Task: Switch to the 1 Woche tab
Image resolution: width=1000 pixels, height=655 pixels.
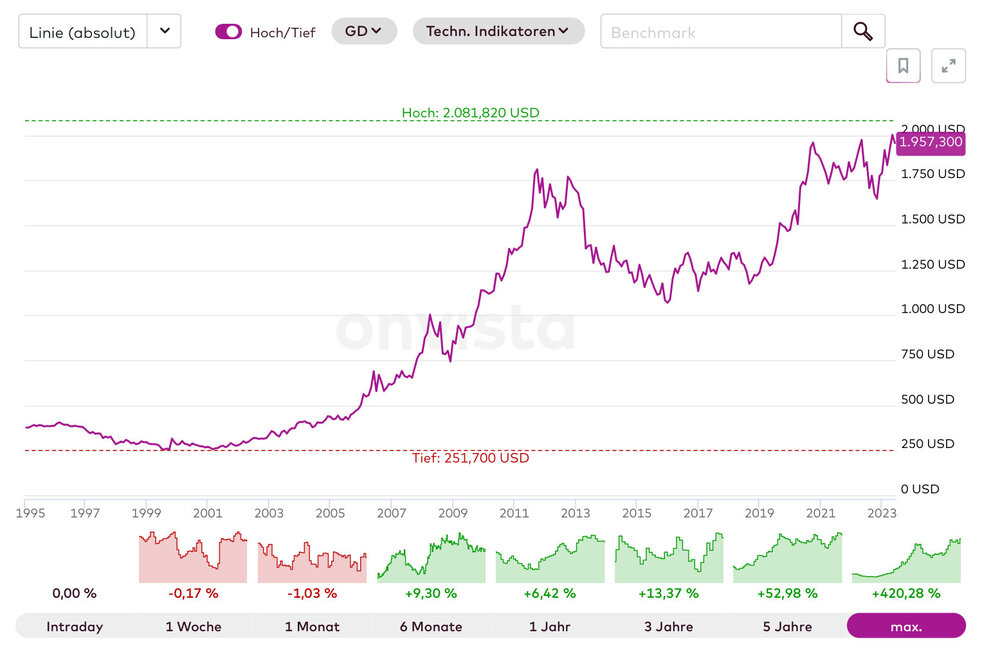Action: point(192,626)
